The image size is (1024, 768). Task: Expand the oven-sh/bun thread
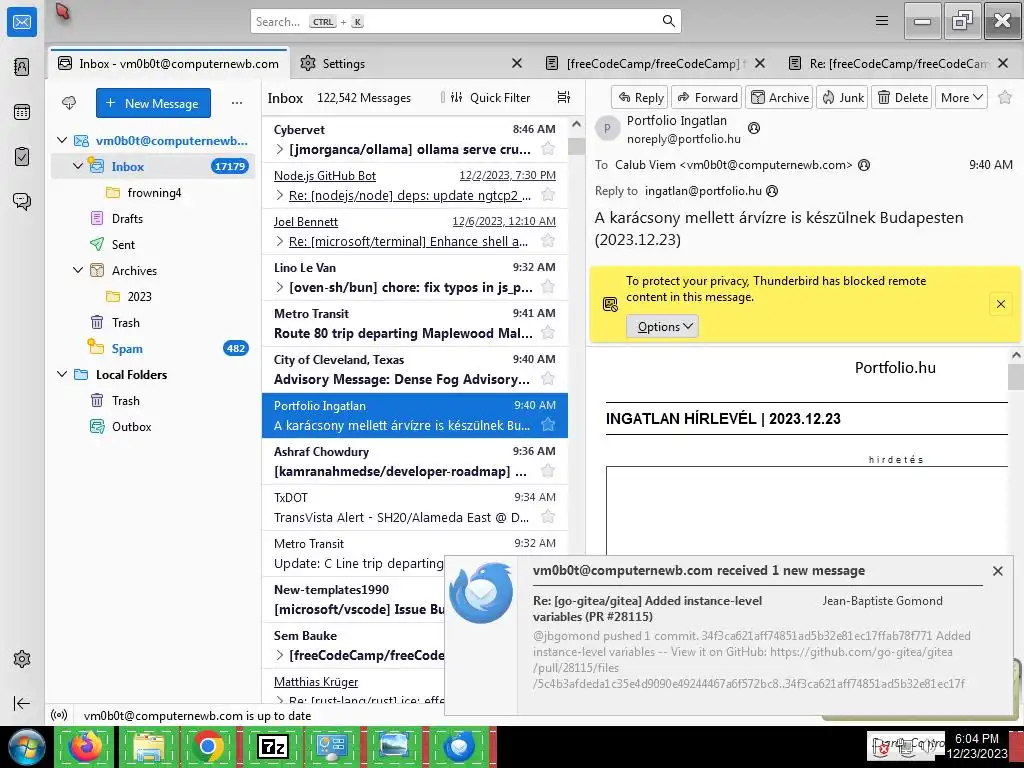click(280, 287)
